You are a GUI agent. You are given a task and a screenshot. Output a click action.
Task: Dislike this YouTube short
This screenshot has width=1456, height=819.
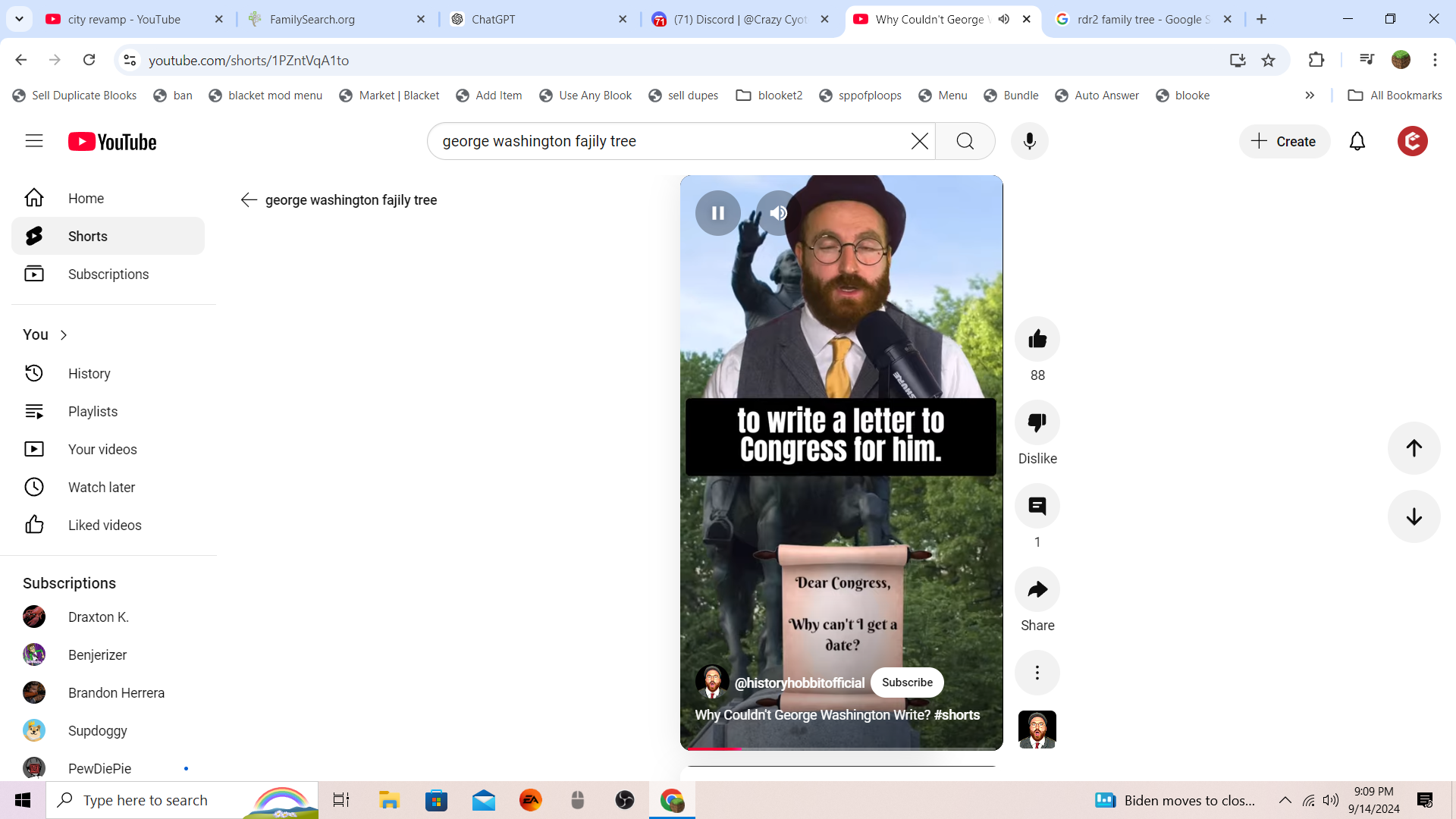[1037, 422]
